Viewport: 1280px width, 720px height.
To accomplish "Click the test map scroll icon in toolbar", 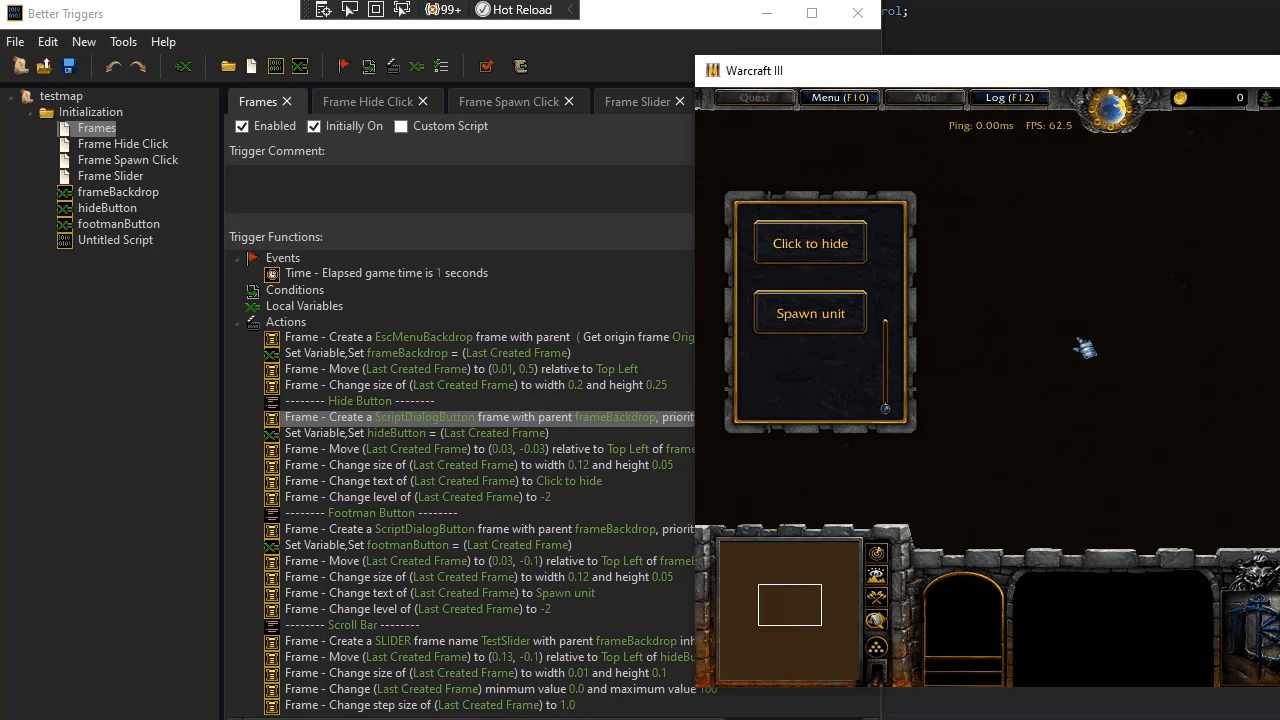I will pos(520,66).
